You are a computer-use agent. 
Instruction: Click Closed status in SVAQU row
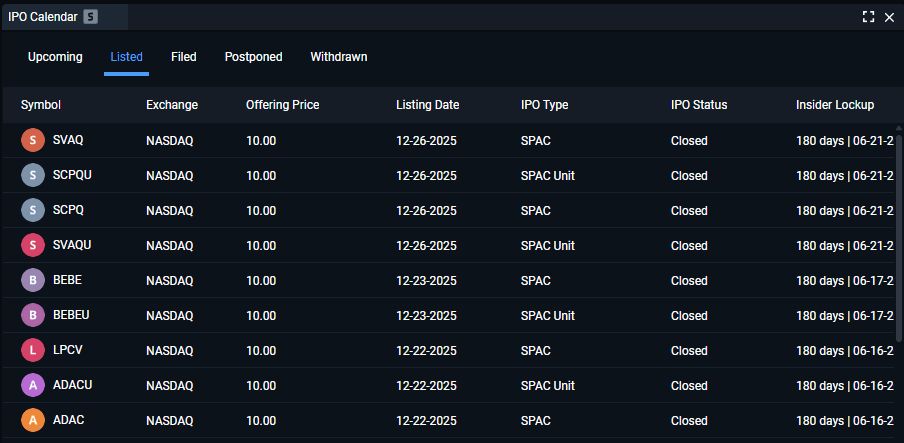click(689, 246)
